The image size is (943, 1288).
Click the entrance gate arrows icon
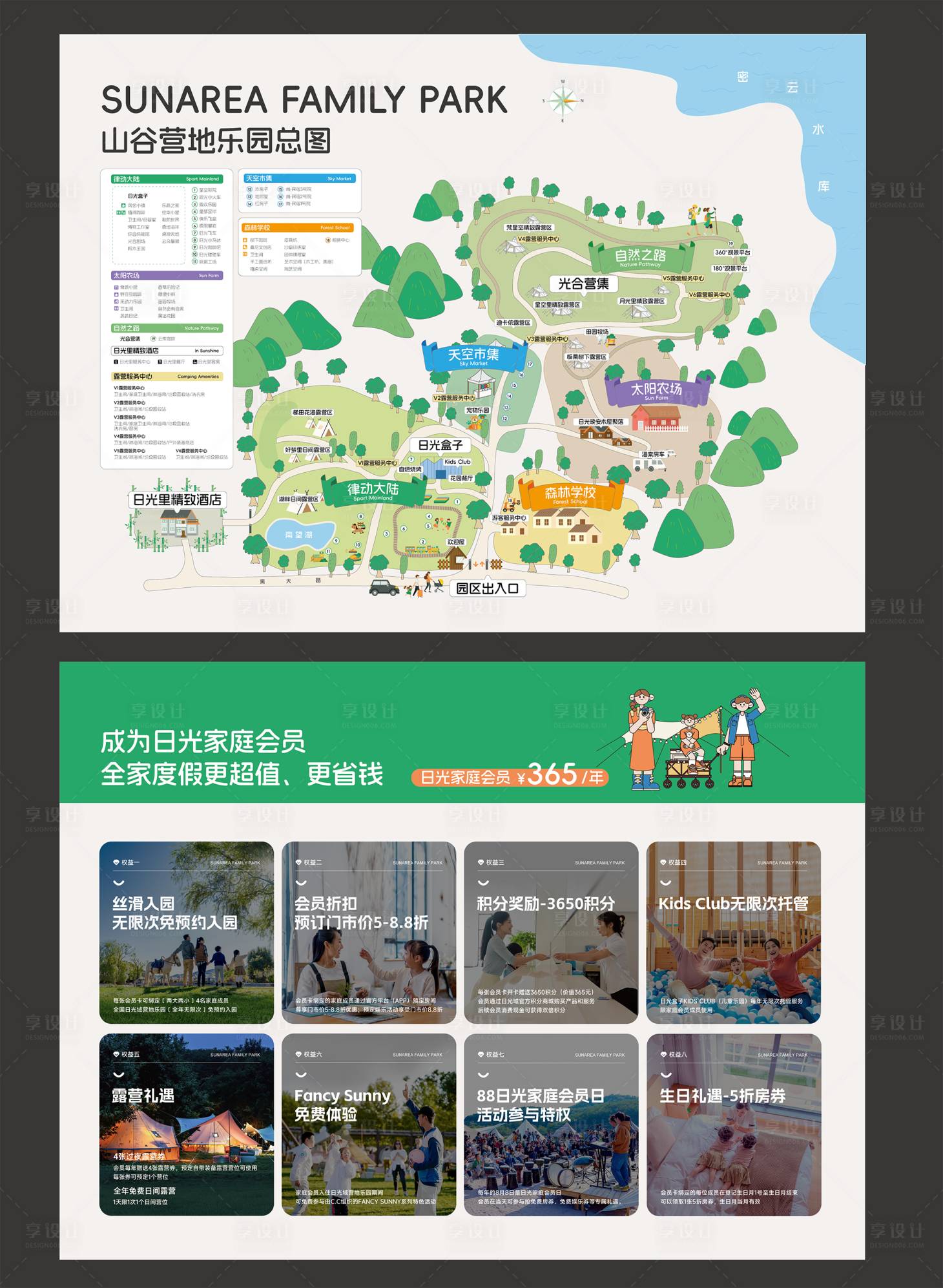(x=479, y=564)
